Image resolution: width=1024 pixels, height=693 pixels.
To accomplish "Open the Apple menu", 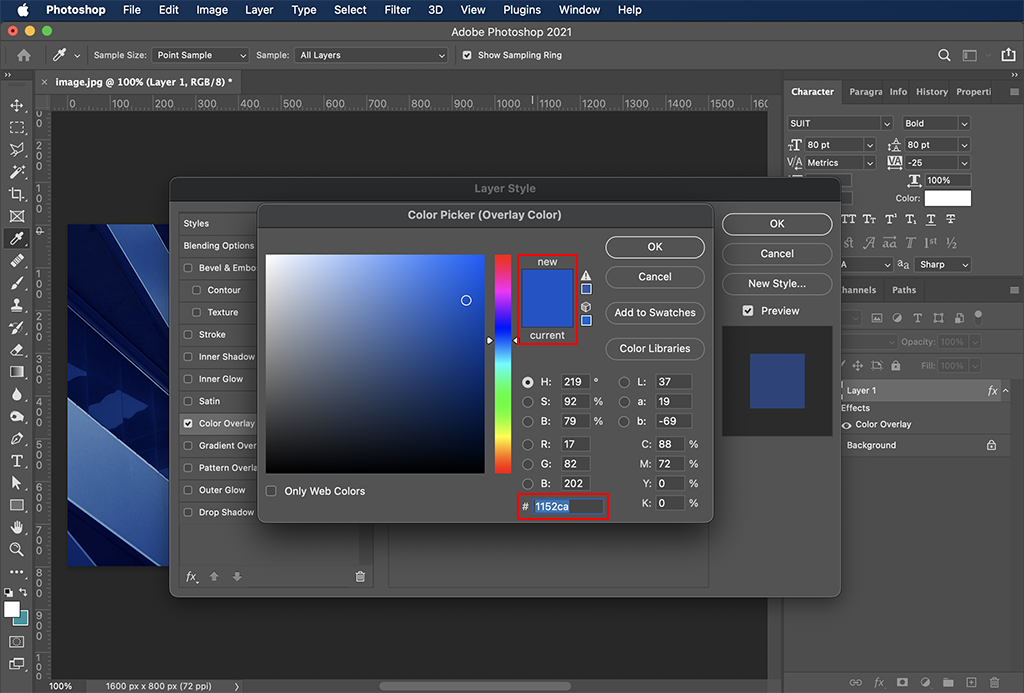I will tap(23, 10).
